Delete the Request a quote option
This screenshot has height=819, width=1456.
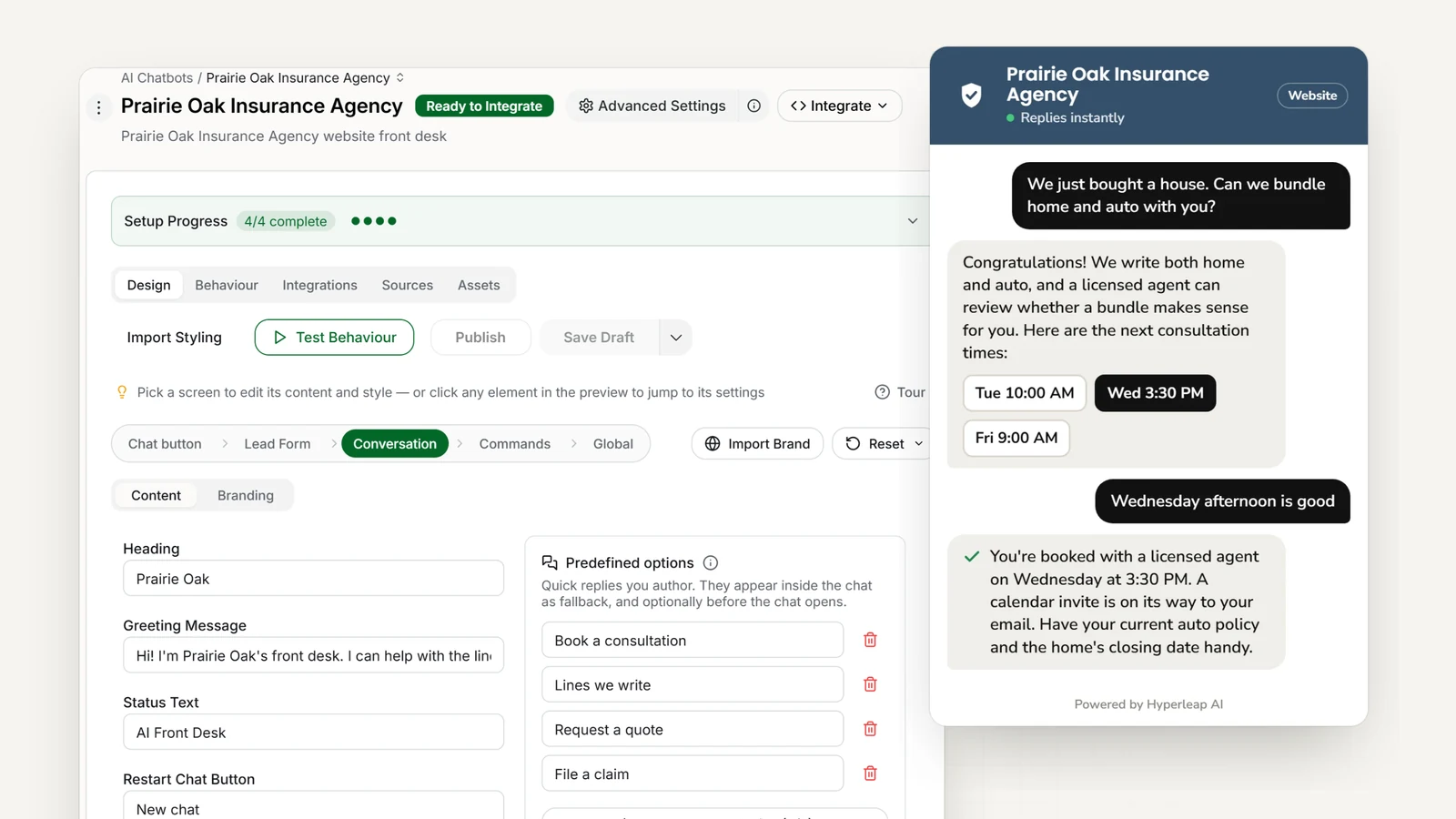click(870, 729)
